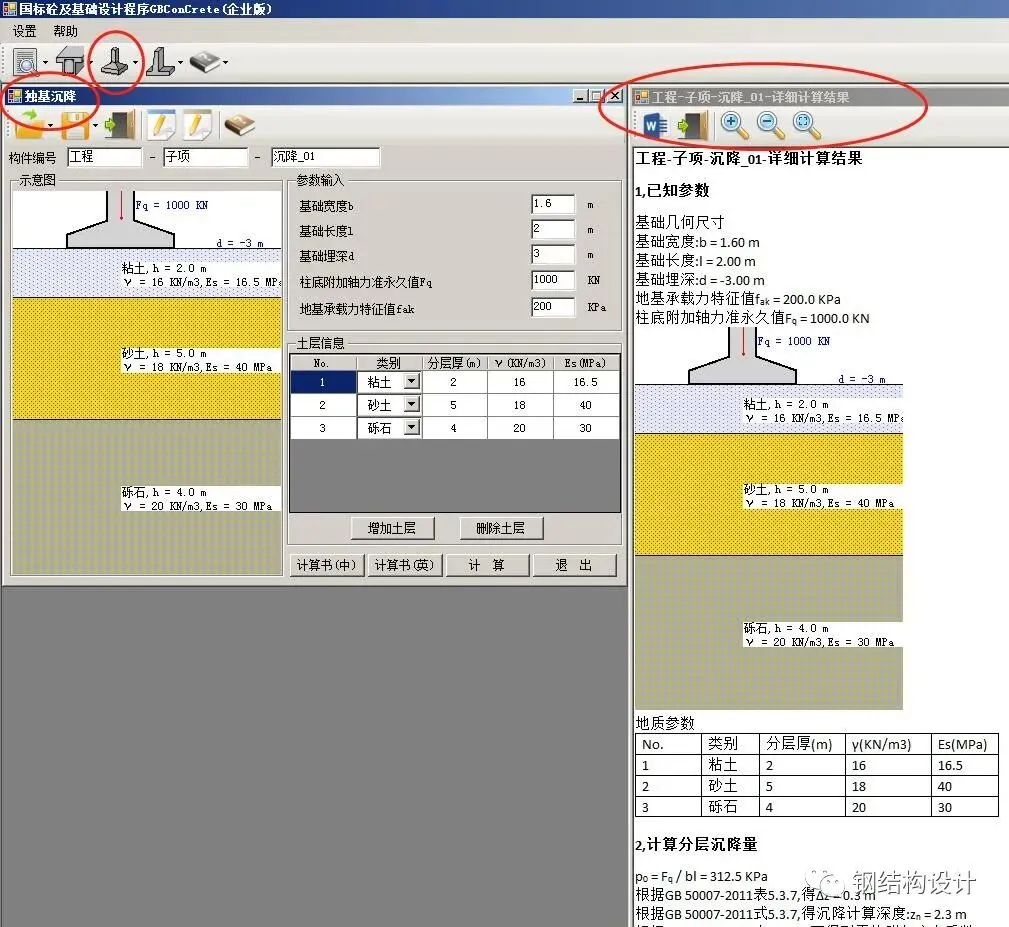
Task: Click the 砾石 layer in 示意图 diagram
Action: point(147,497)
